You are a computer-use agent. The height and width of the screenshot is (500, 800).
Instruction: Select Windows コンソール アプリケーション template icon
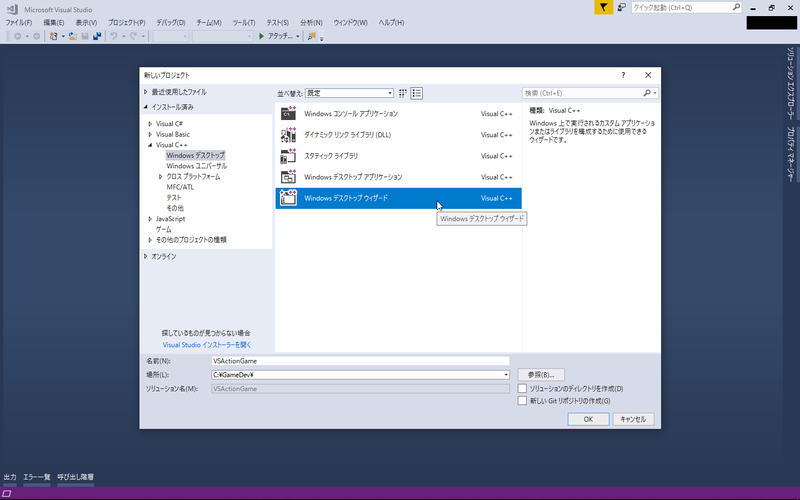coord(288,113)
